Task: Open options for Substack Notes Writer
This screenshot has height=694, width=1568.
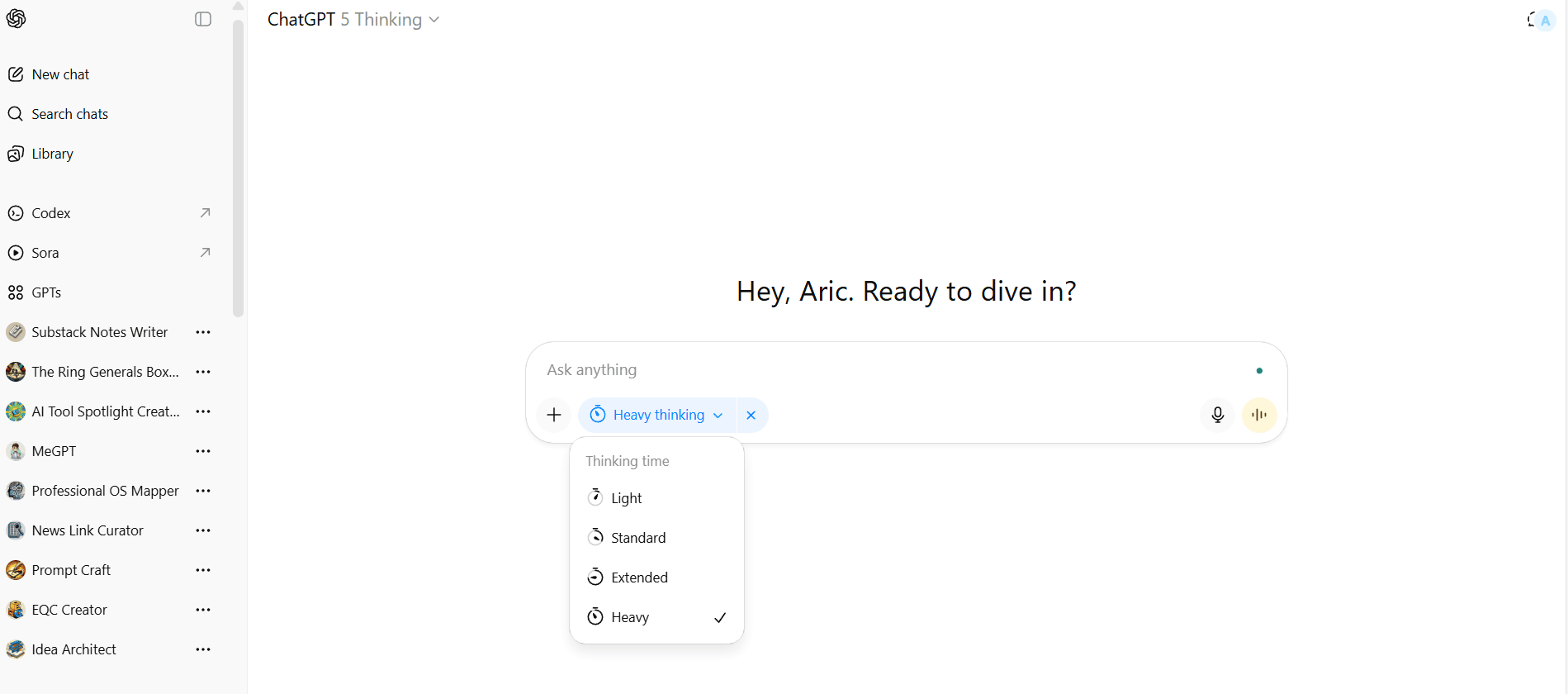Action: tap(203, 332)
